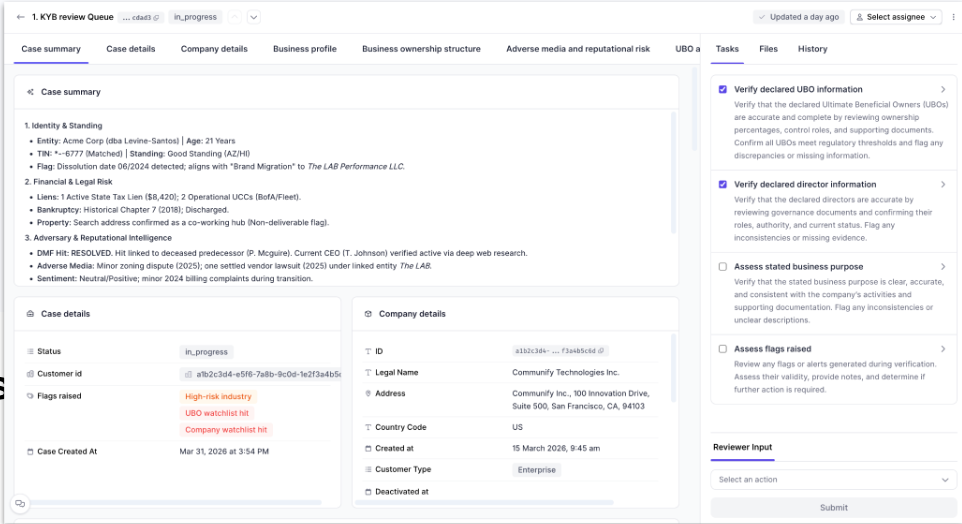Click the 1. KYB review Queue title

tap(72, 17)
